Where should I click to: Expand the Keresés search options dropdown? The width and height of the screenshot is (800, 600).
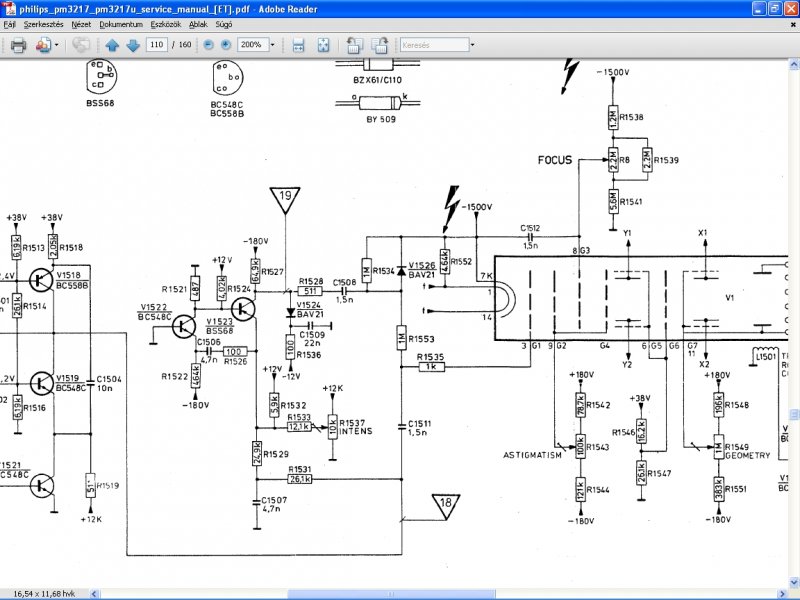pos(472,45)
